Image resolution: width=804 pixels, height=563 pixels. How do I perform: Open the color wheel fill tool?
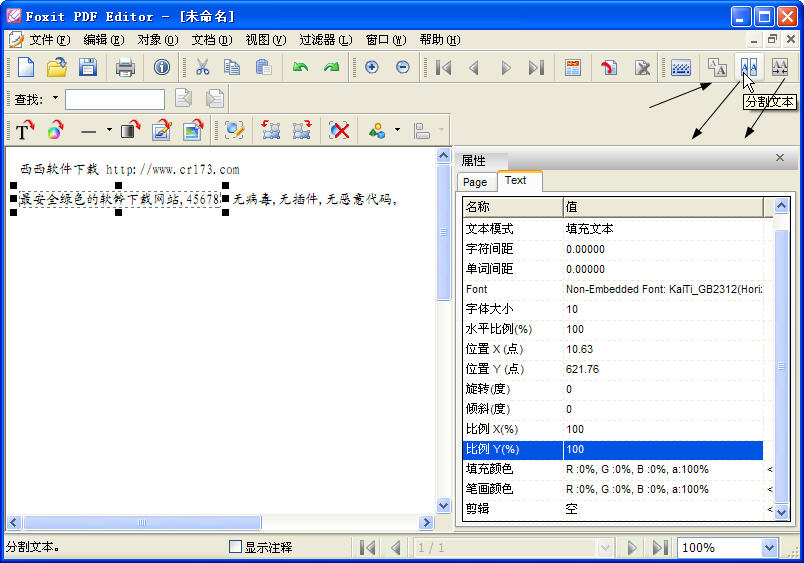[x=56, y=131]
